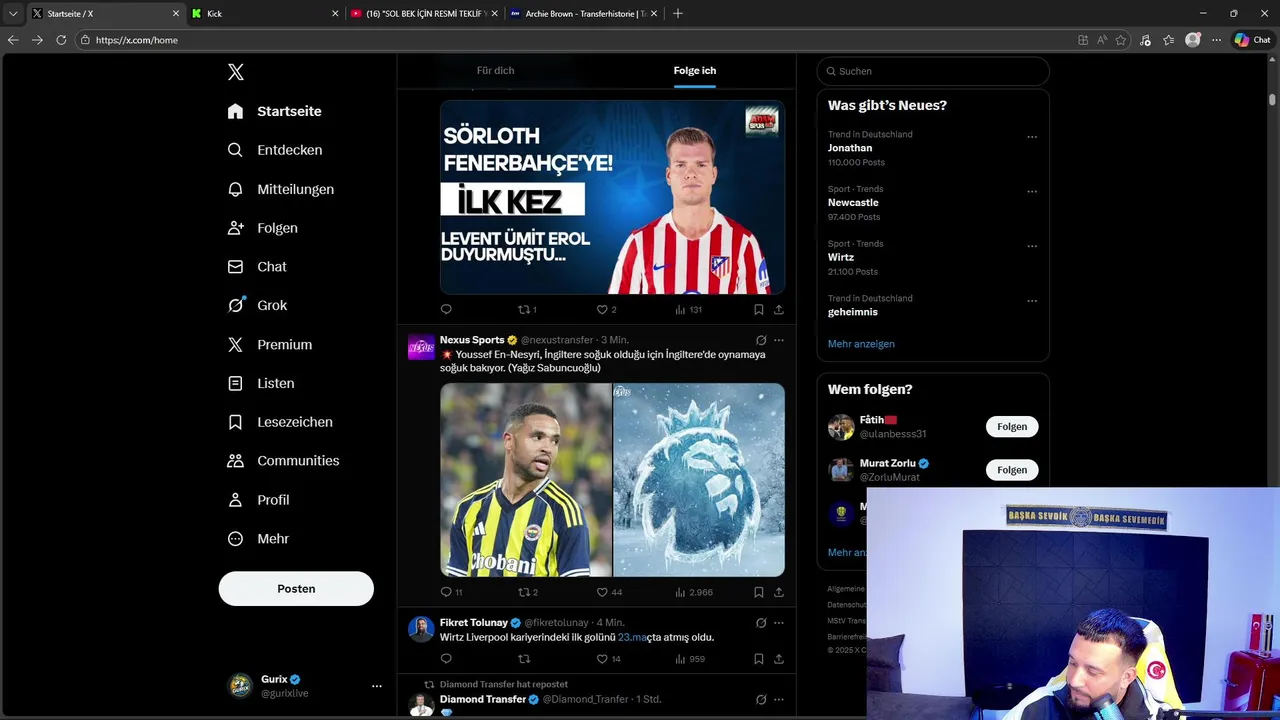Open the 23.ma link in Tolunay post
The image size is (1280, 720).
click(633, 637)
